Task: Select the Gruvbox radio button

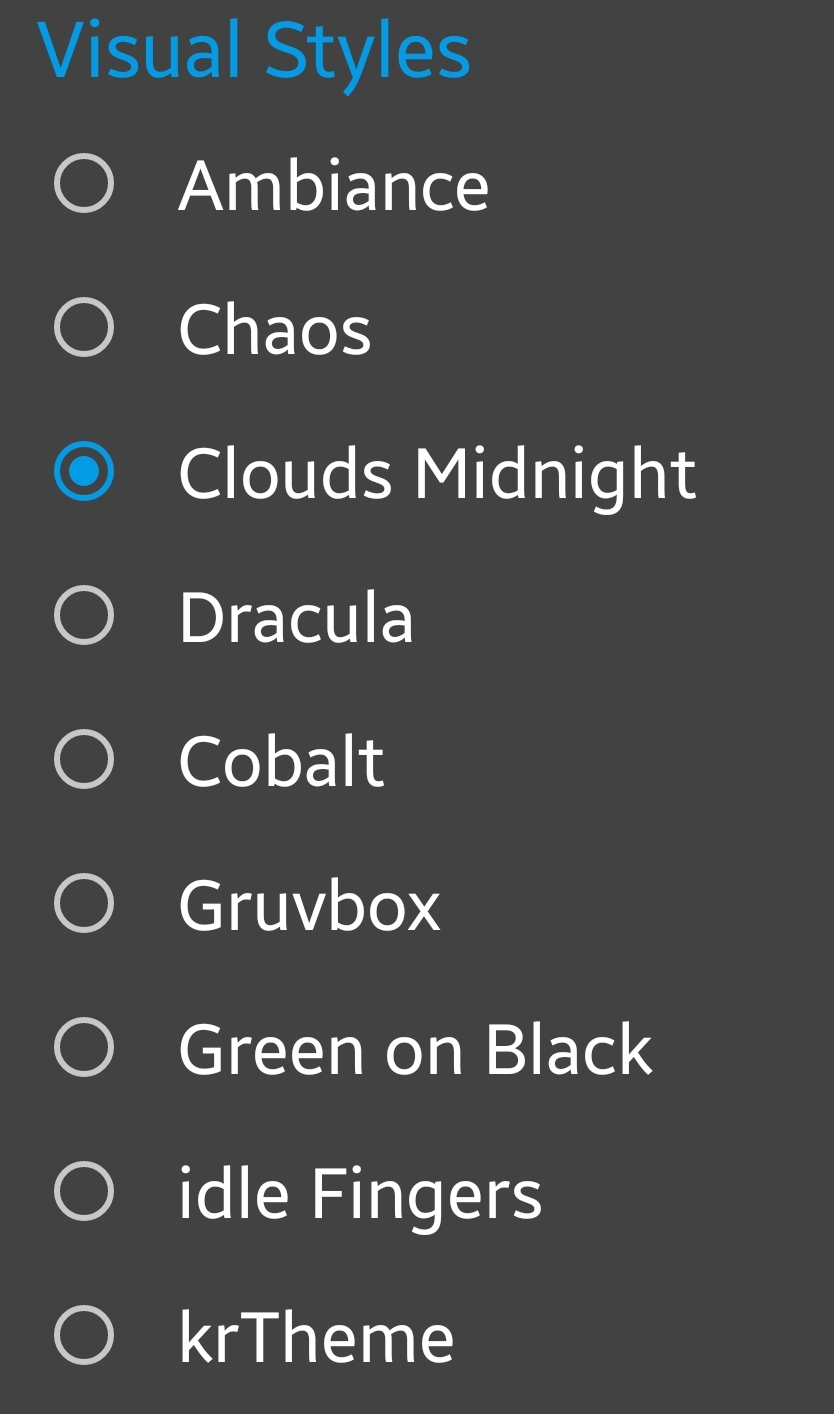Action: 84,903
